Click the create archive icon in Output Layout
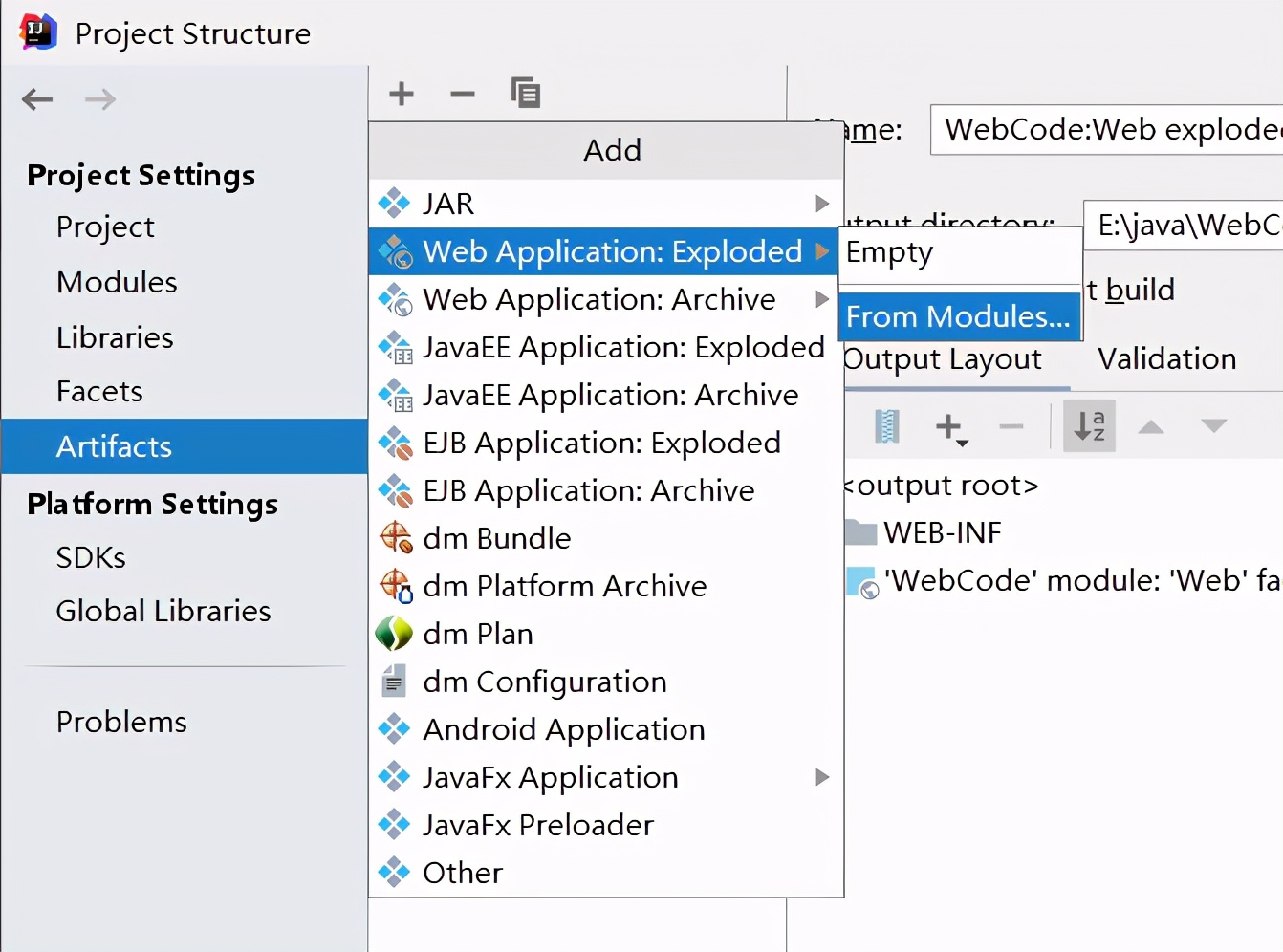This screenshot has width=1283, height=952. tap(887, 425)
